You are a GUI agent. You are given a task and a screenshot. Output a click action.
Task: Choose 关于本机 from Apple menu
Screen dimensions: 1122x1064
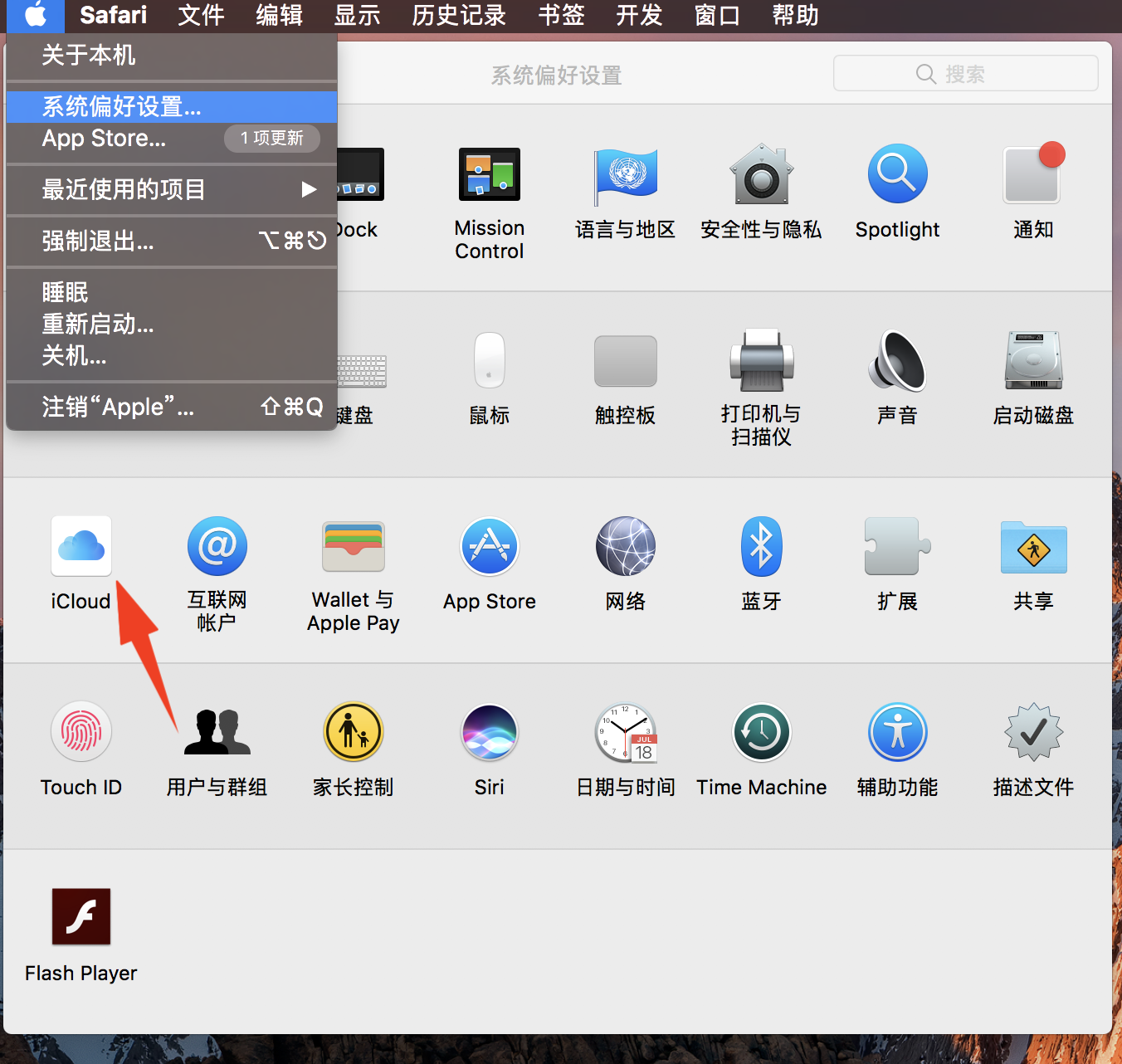[172, 56]
